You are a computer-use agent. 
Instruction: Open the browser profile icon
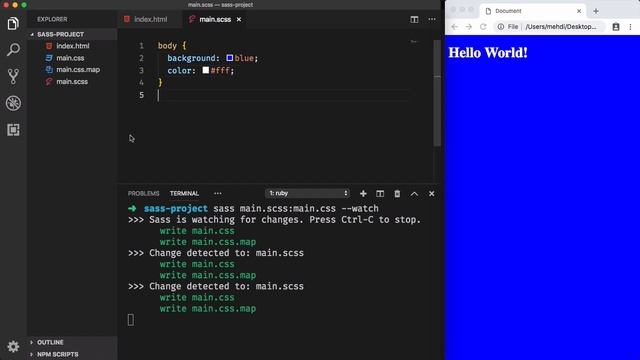point(616,27)
